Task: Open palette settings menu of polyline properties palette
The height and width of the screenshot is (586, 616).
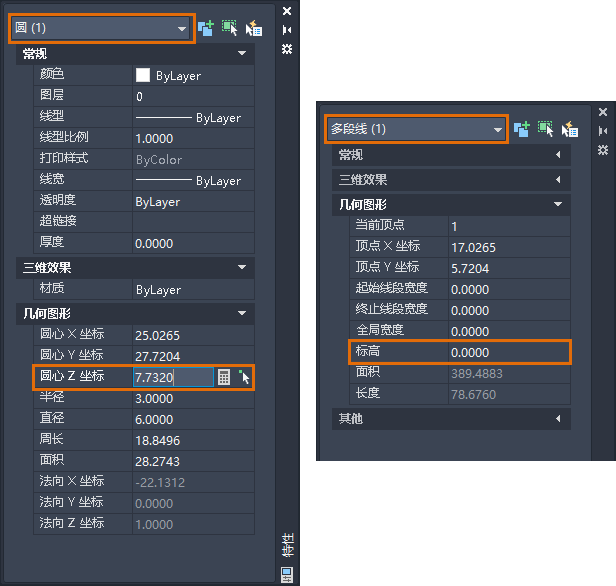Action: (x=603, y=150)
